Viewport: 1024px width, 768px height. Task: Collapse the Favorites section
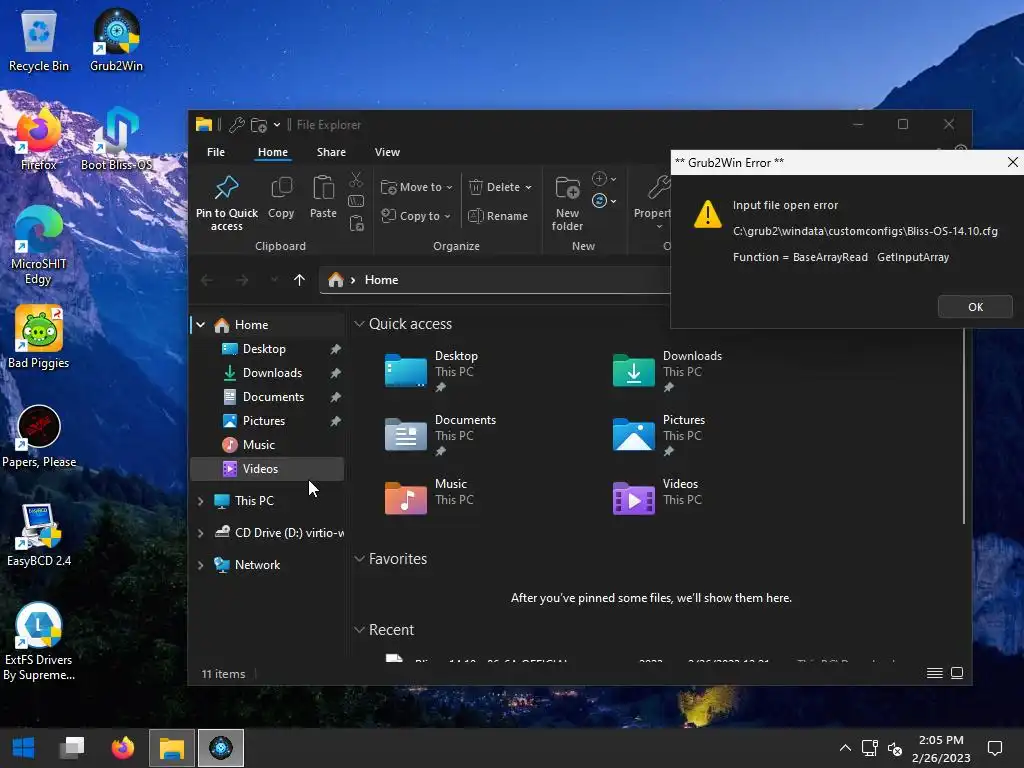coord(359,559)
